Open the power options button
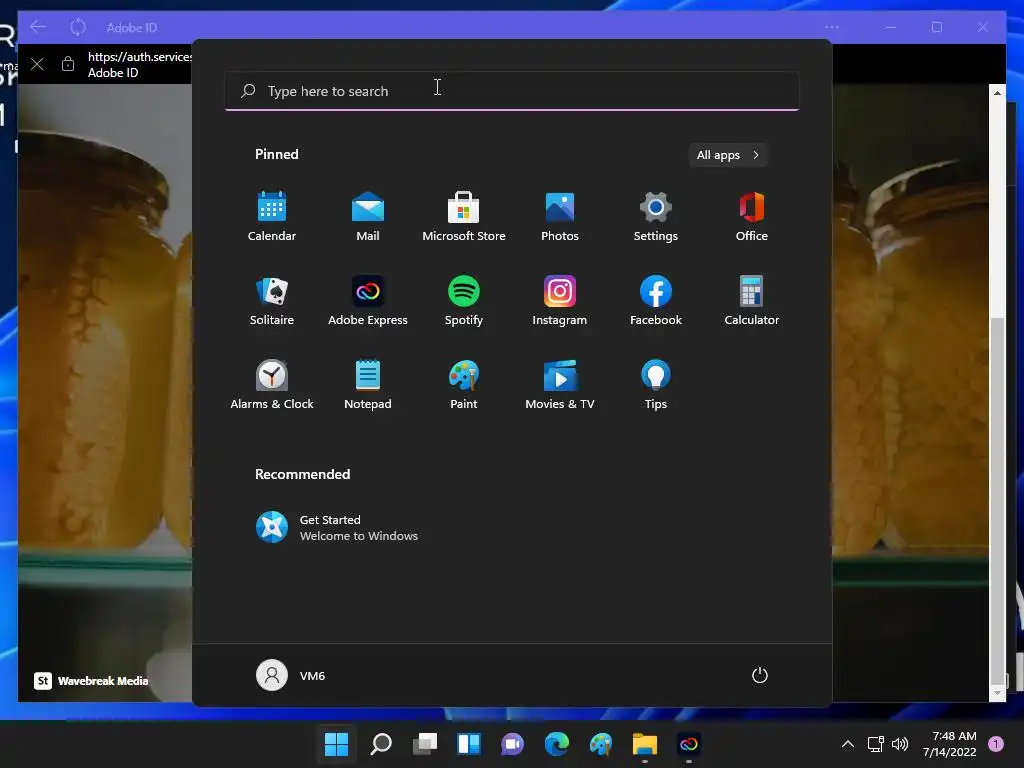 (x=760, y=675)
